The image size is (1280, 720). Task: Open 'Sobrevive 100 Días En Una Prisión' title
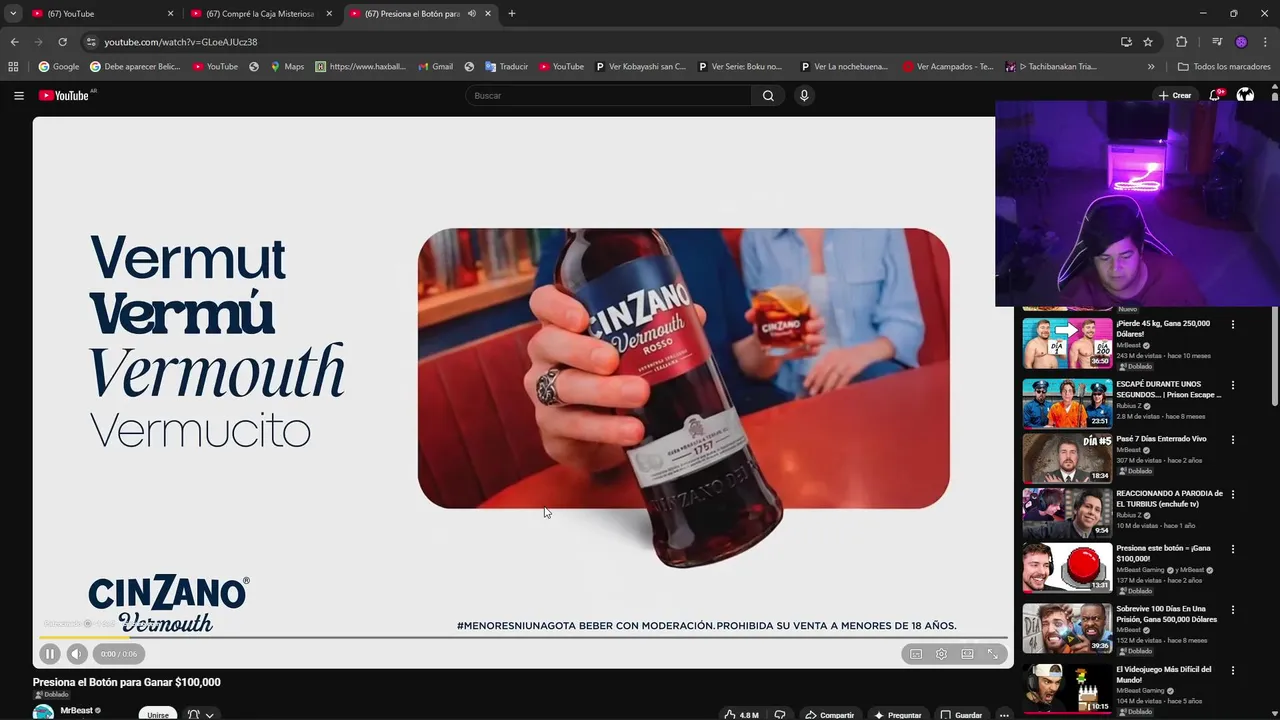coord(1166,614)
